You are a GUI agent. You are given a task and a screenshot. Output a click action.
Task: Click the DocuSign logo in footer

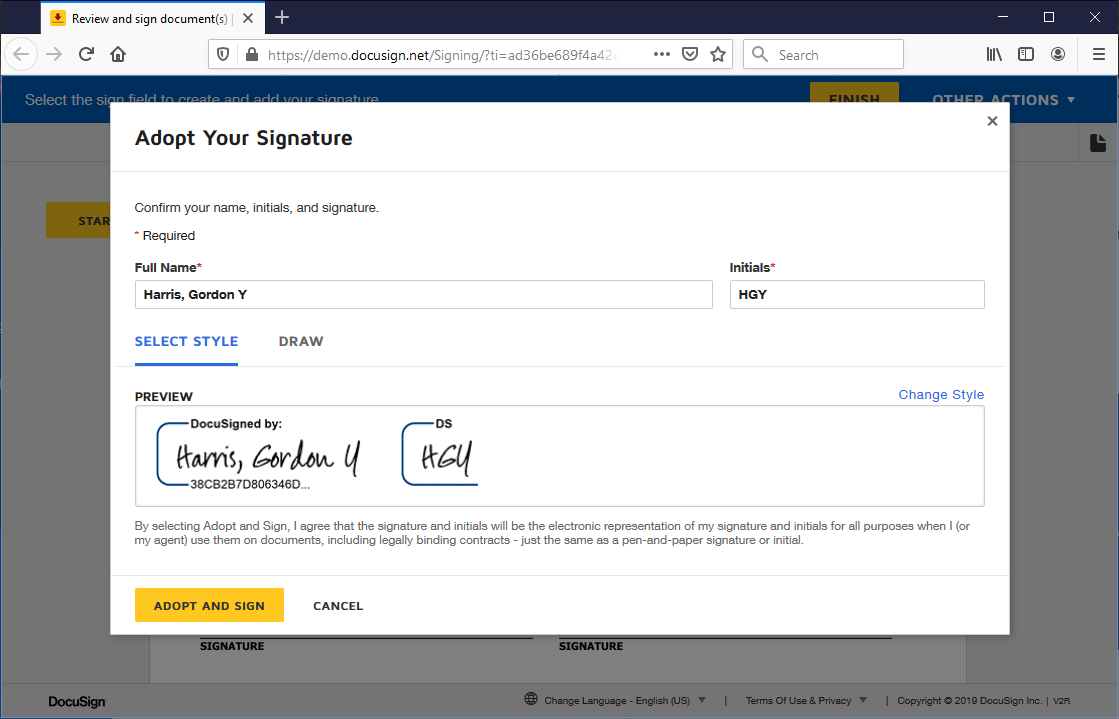77,702
